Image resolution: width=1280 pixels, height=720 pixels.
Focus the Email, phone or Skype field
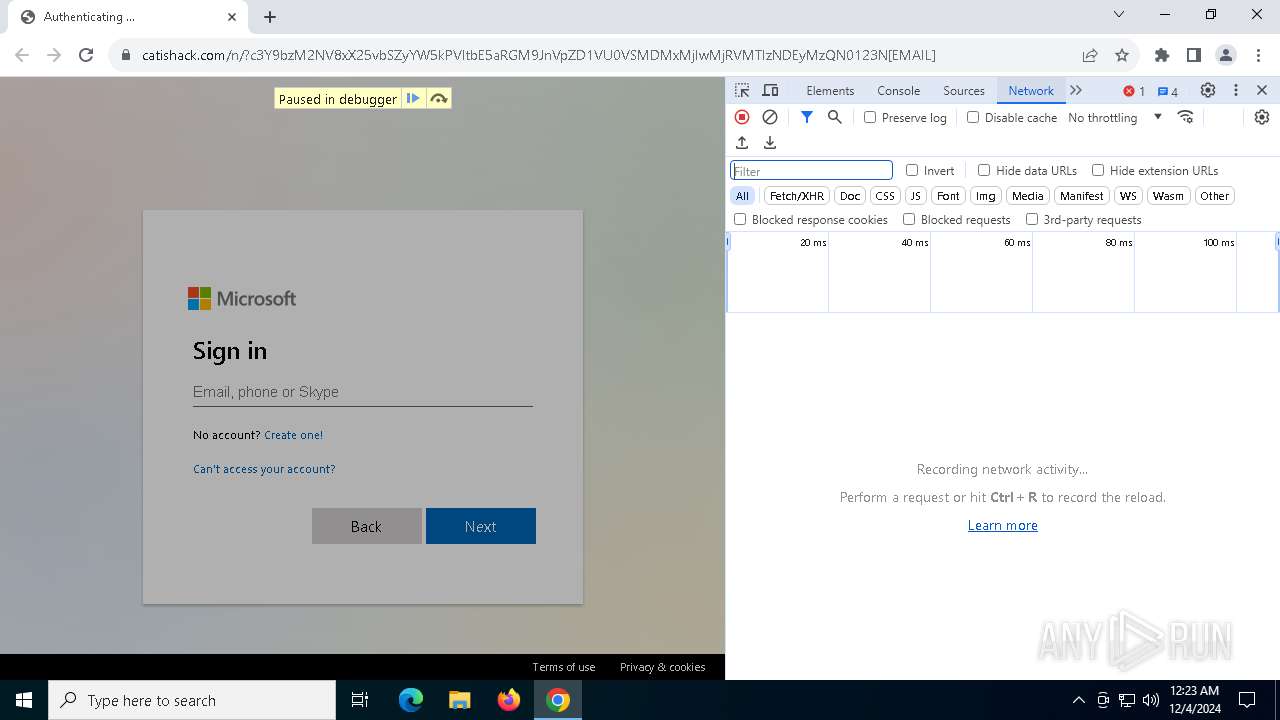(362, 392)
